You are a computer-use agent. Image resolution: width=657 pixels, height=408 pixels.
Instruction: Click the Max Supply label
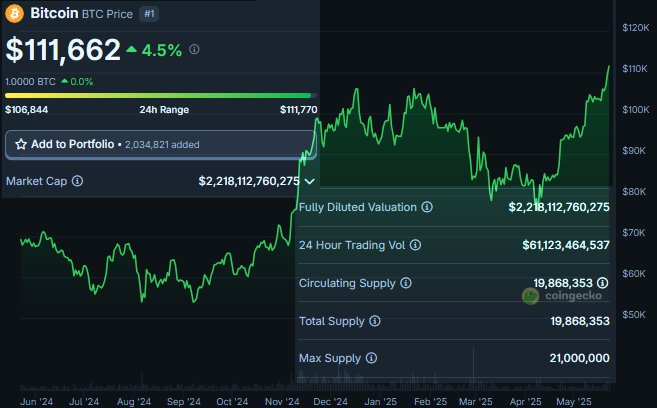[330, 359]
